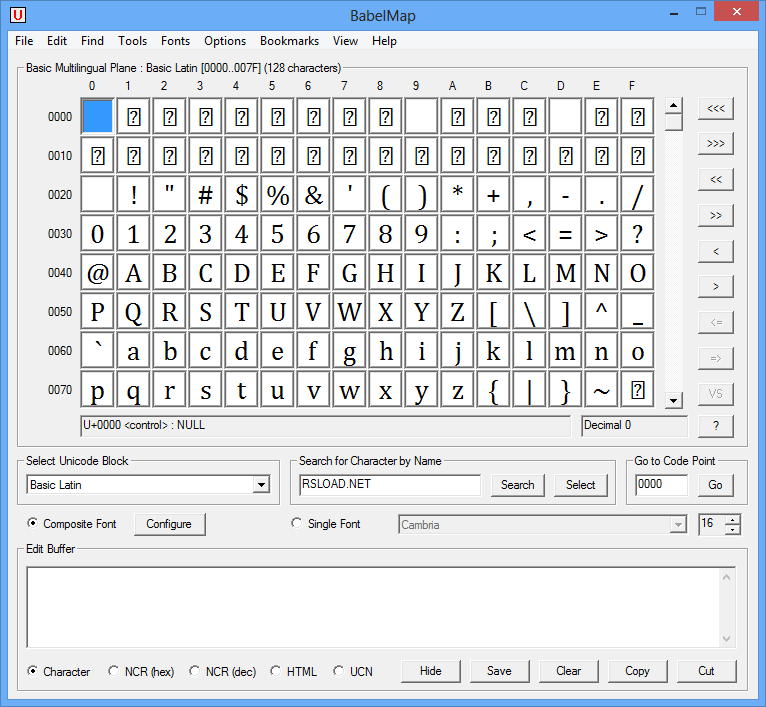766x707 pixels.
Task: Open the Fonts menu
Action: coord(175,41)
